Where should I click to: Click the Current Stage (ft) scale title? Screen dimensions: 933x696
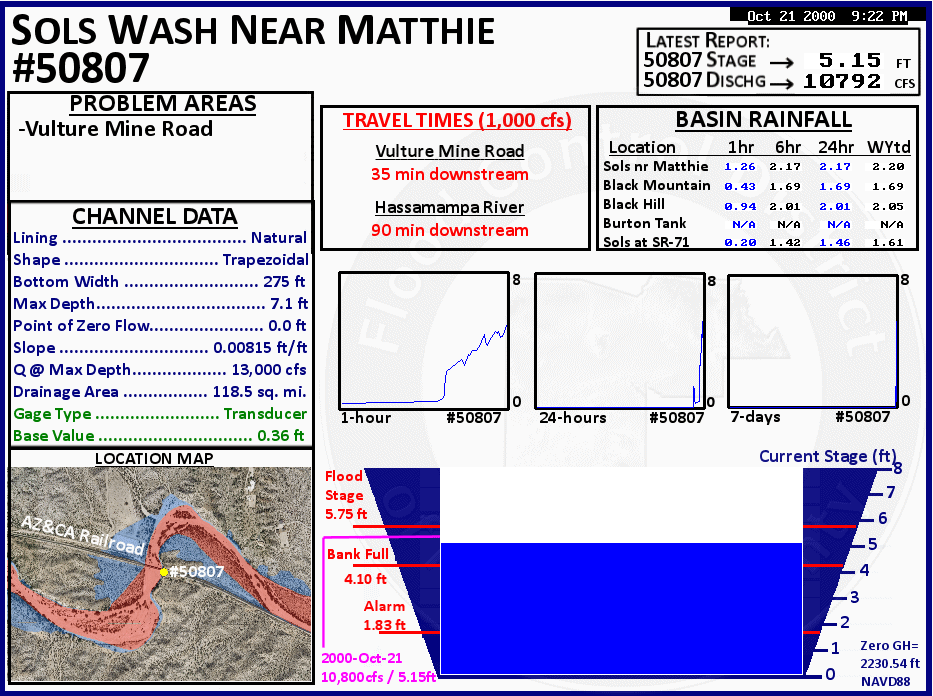coord(828,456)
